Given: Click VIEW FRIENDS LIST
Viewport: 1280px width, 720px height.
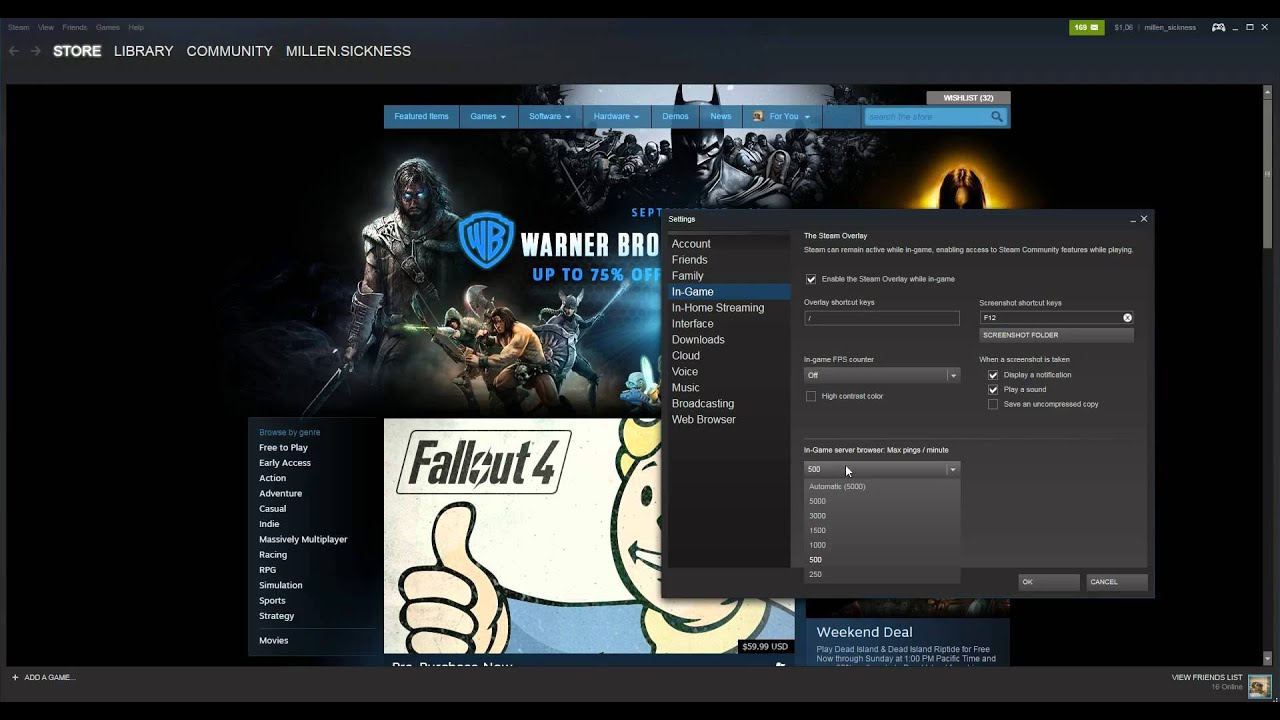Looking at the screenshot, I should coord(1206,677).
